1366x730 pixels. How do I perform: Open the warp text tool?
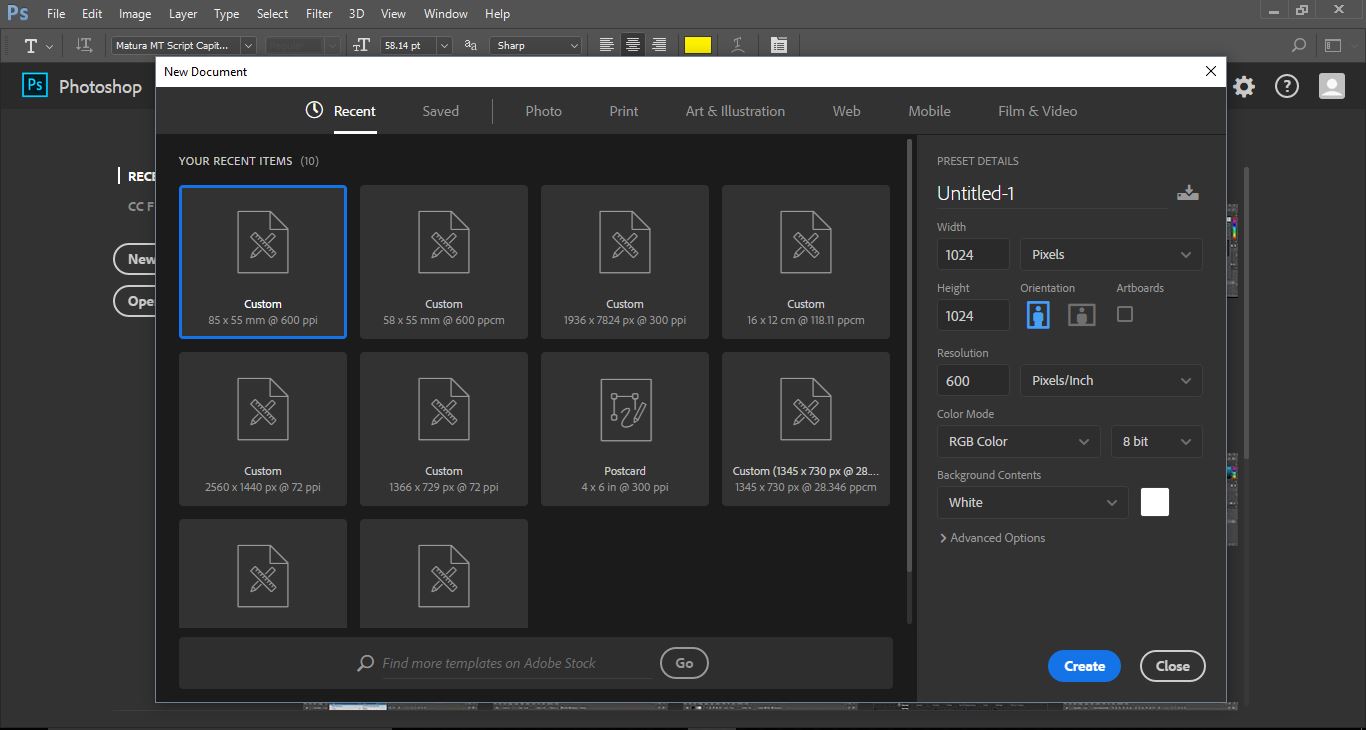pos(737,45)
